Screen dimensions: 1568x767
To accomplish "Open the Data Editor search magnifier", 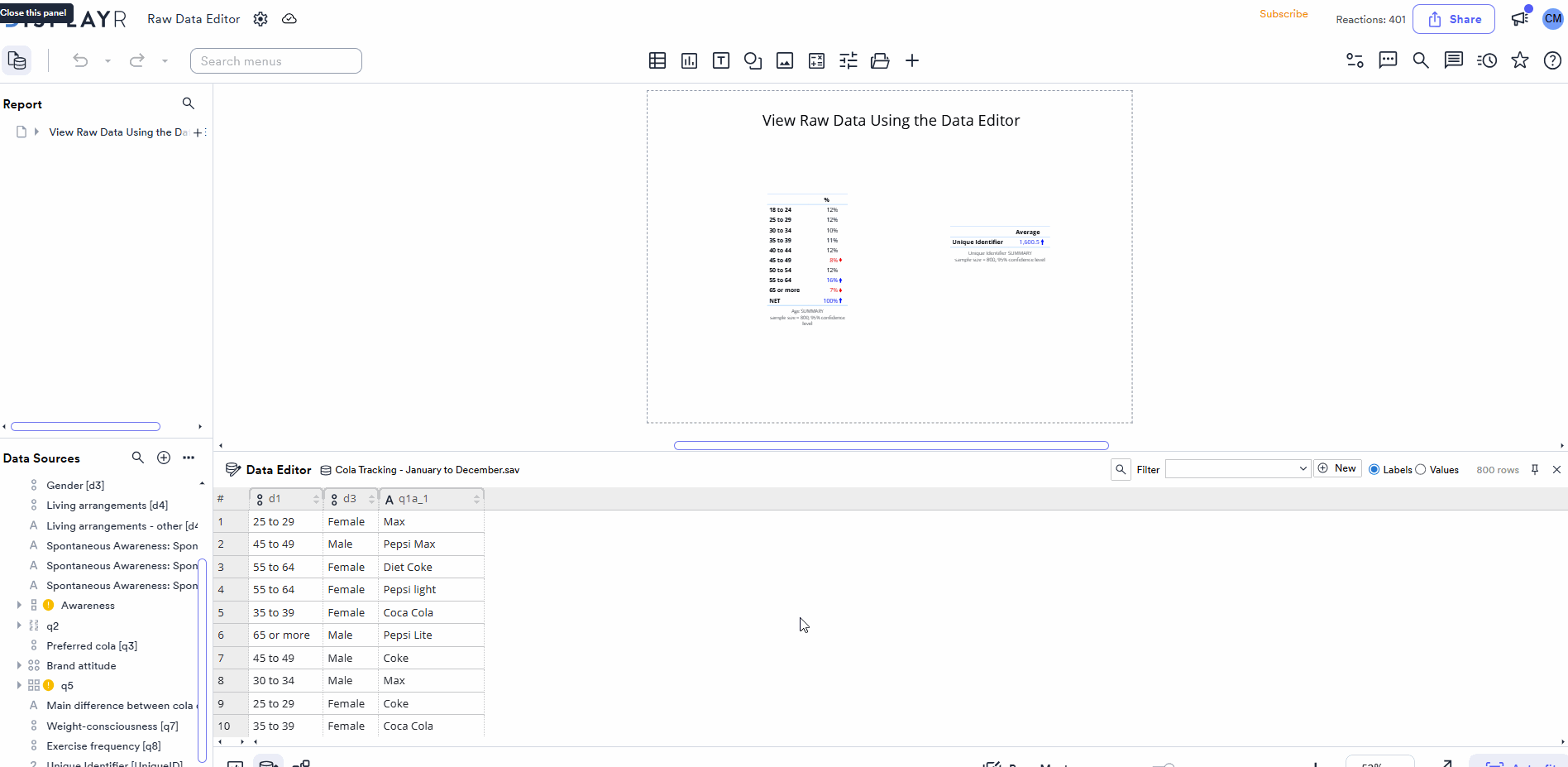I will pos(1121,469).
